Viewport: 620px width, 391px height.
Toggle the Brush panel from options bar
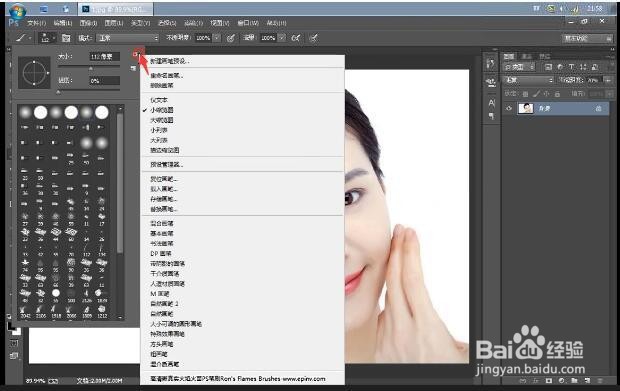tap(66, 38)
